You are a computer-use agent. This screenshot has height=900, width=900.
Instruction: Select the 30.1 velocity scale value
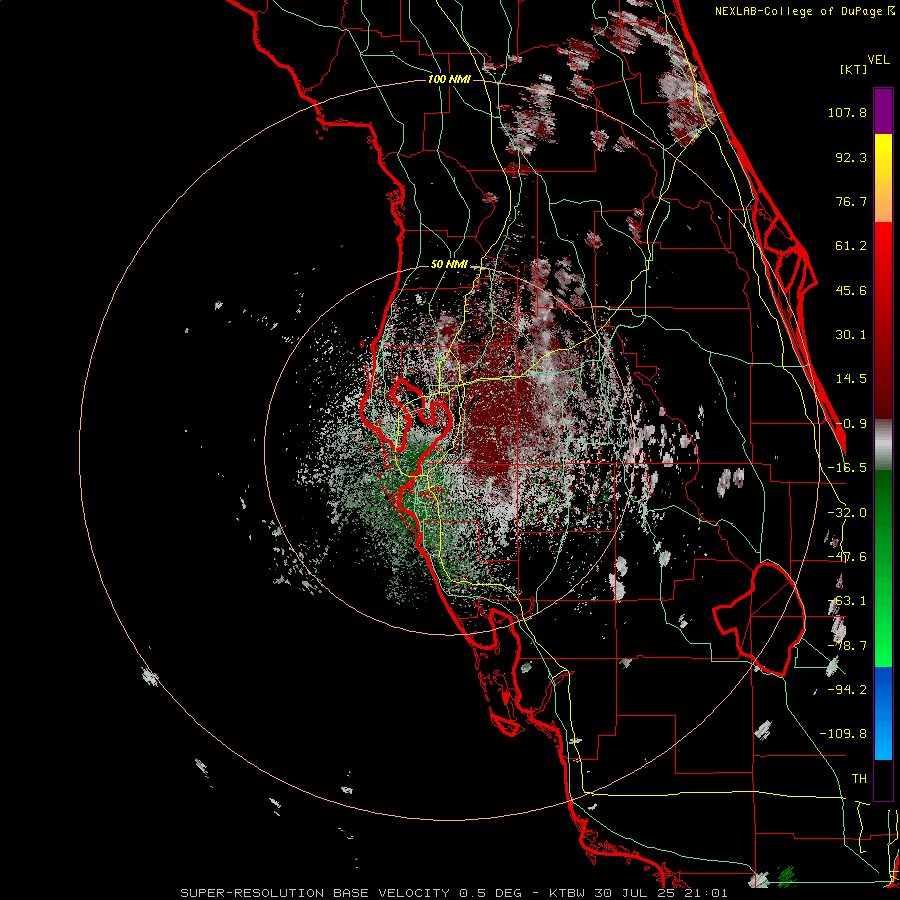[x=851, y=335]
